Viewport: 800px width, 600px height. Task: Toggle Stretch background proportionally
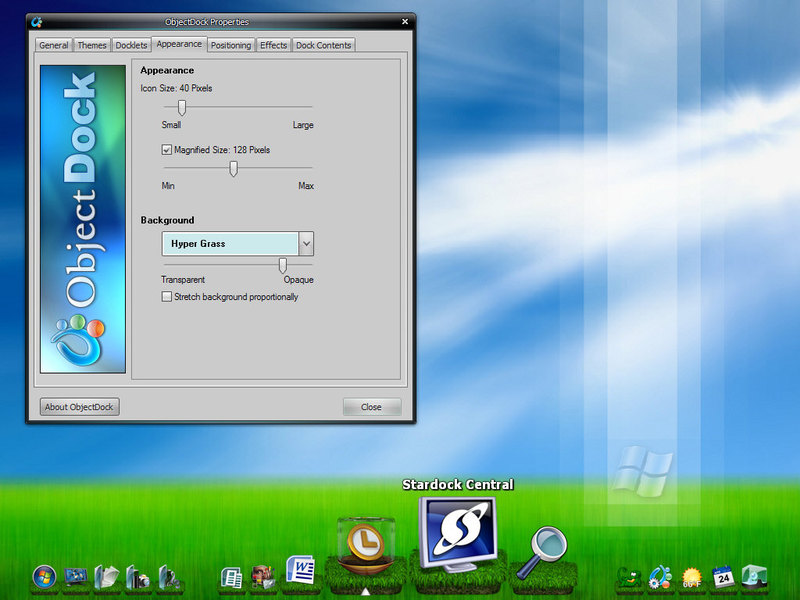166,297
